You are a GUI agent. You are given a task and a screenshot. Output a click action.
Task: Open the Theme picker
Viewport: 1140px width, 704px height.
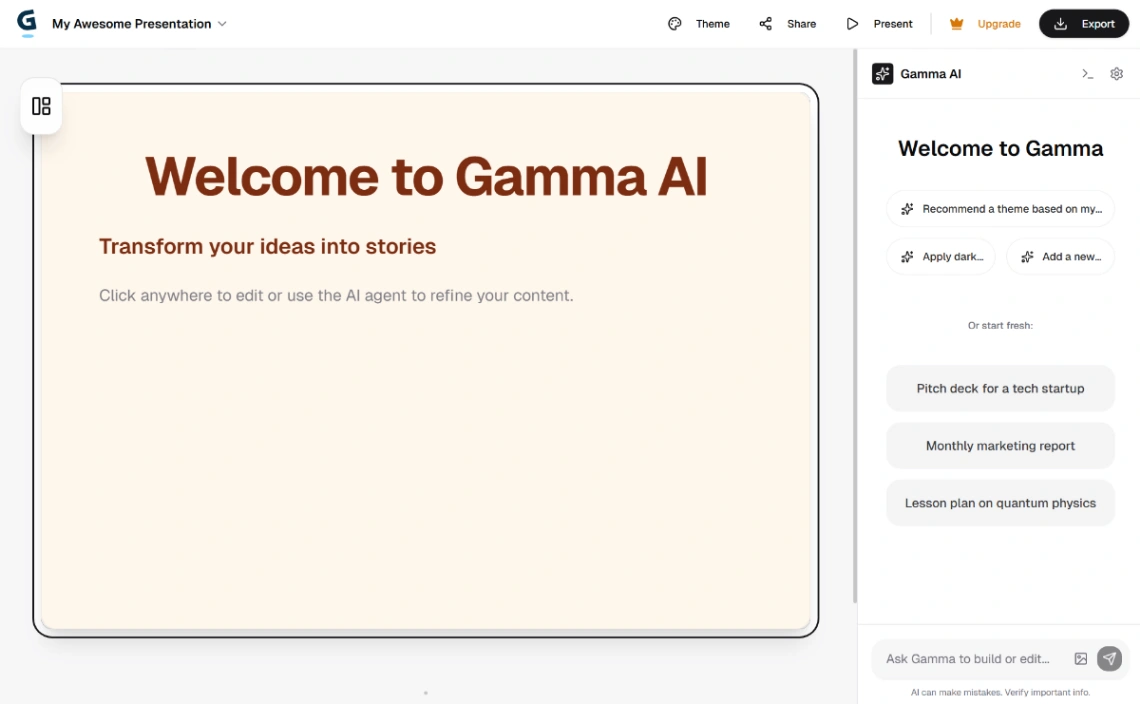700,23
